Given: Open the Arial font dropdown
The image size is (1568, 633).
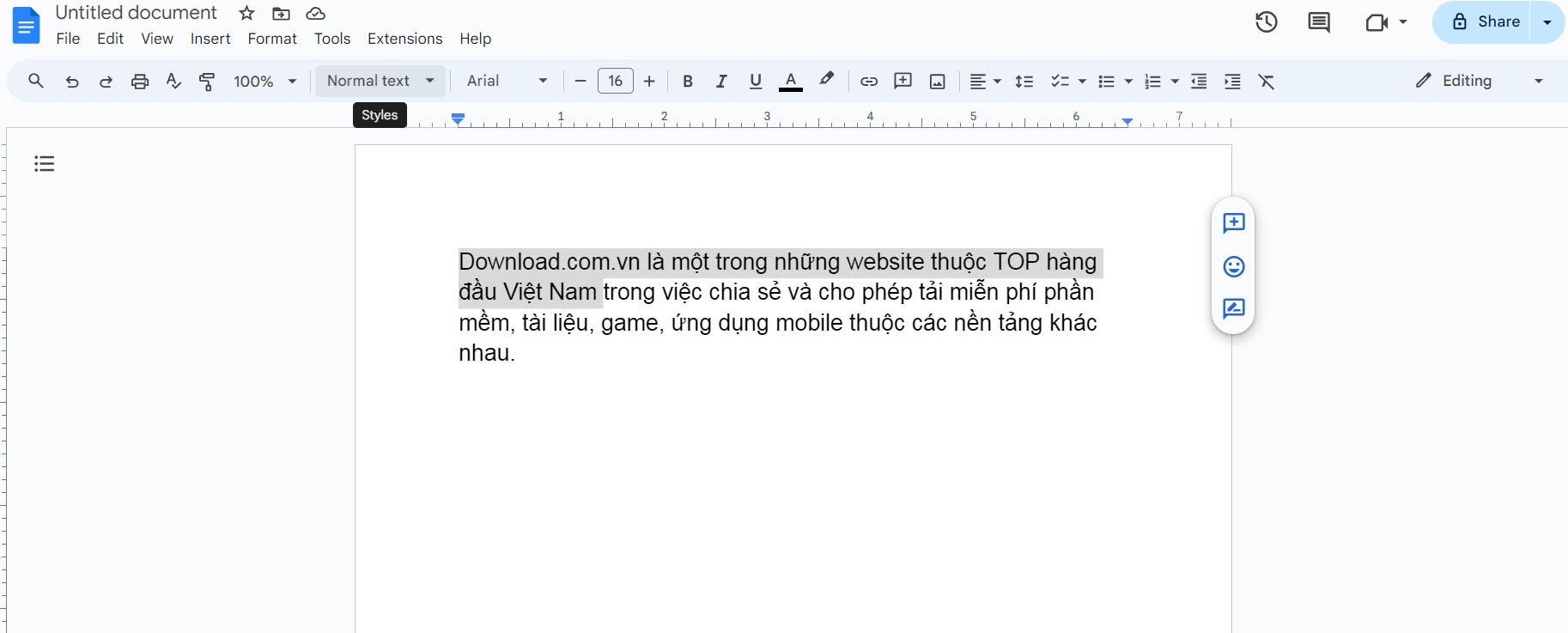Looking at the screenshot, I should (x=507, y=81).
